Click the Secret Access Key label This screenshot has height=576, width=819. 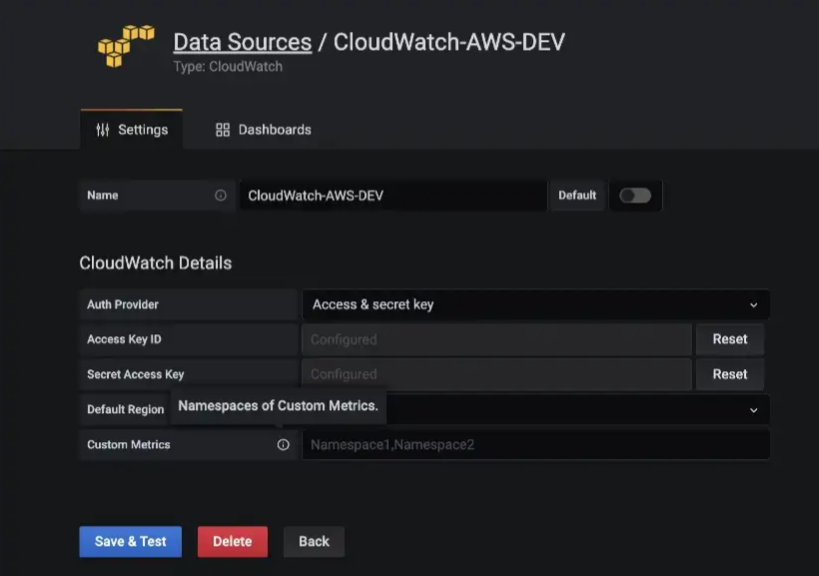136,374
